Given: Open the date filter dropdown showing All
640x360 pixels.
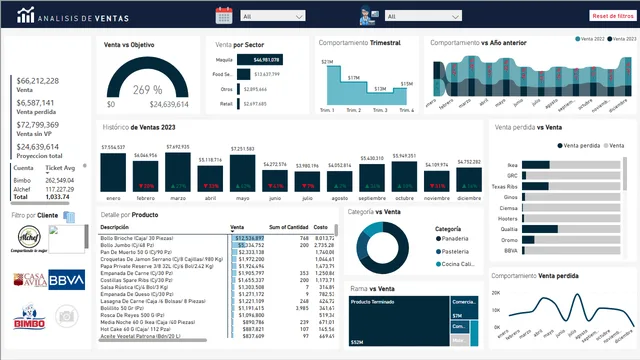Looking at the screenshot, I should (273, 16).
